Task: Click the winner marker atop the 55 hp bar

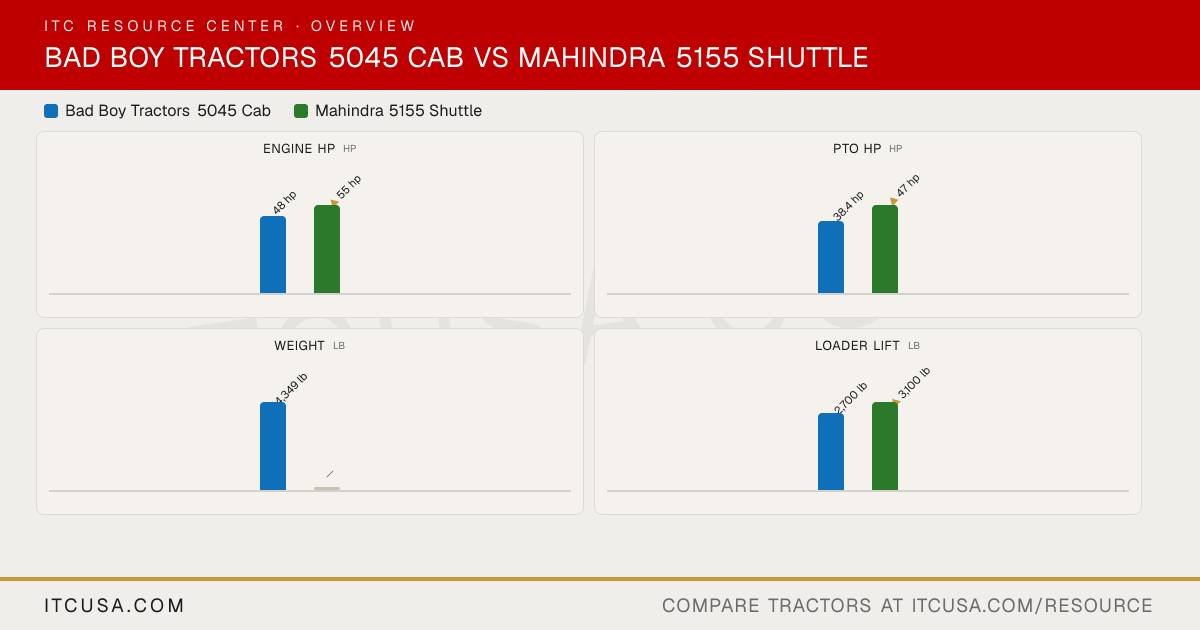Action: coord(335,203)
